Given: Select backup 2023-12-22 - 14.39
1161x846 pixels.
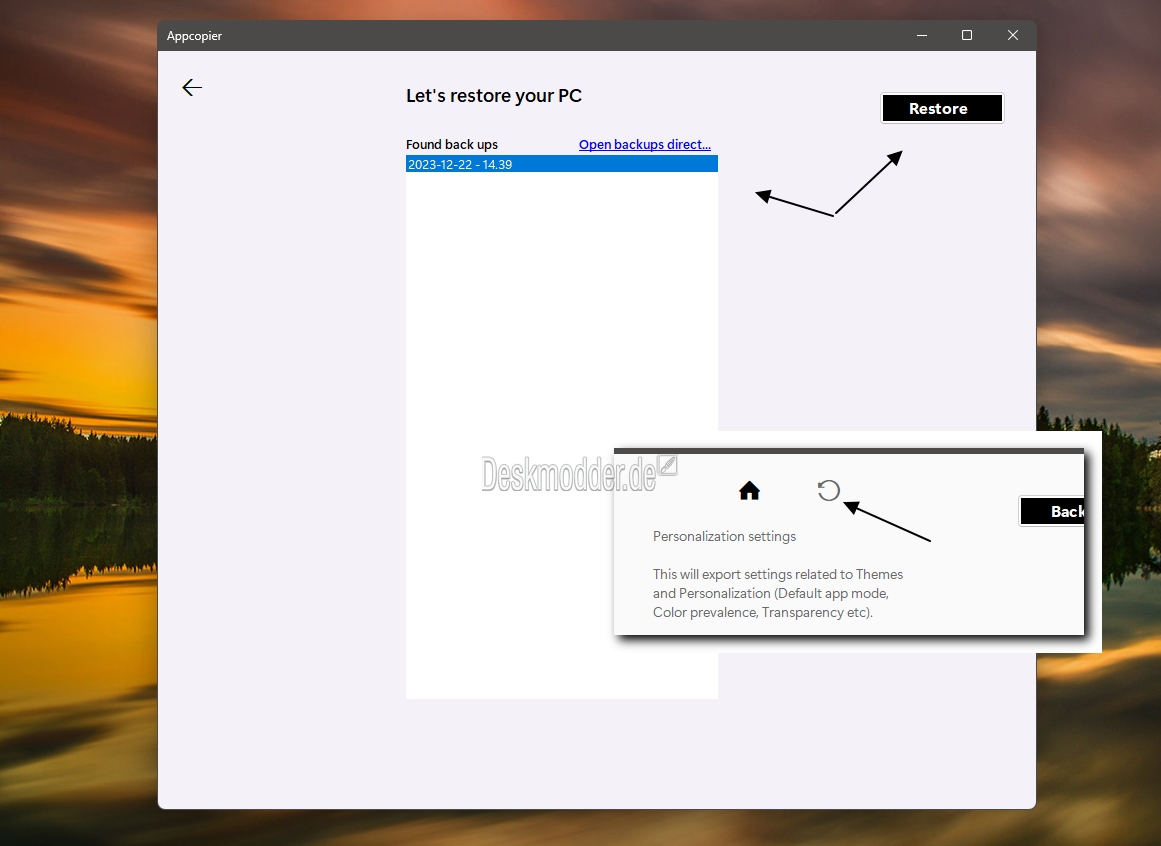Looking at the screenshot, I should (561, 164).
